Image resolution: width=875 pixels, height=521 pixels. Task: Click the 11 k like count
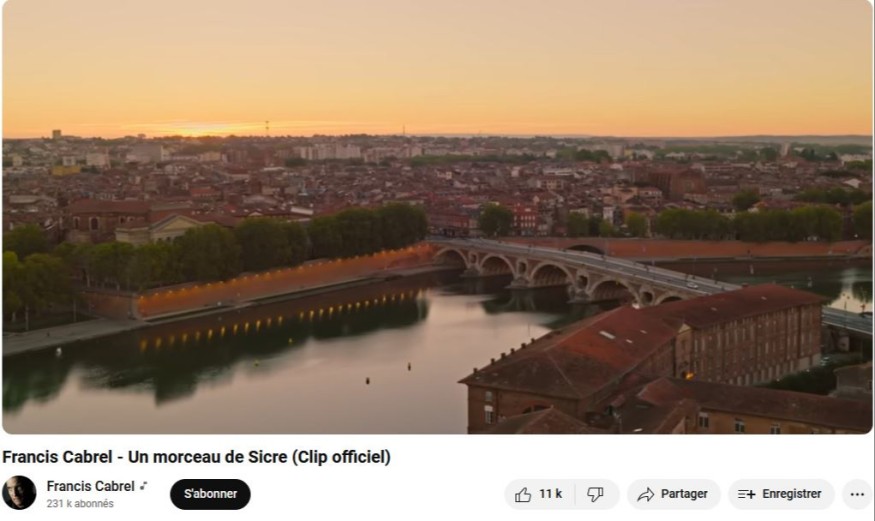(550, 494)
